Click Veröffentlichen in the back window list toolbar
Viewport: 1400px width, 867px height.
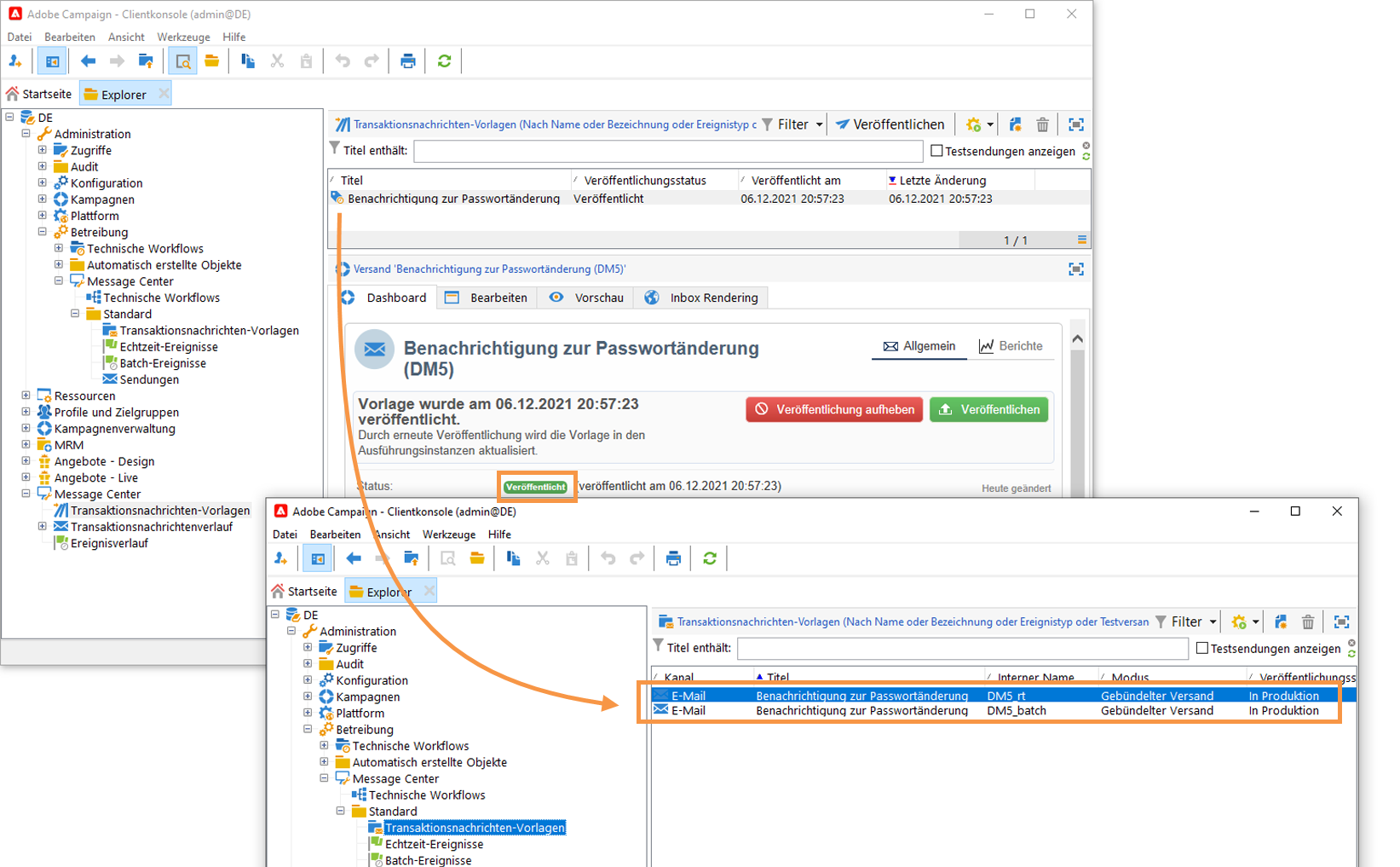click(x=890, y=125)
